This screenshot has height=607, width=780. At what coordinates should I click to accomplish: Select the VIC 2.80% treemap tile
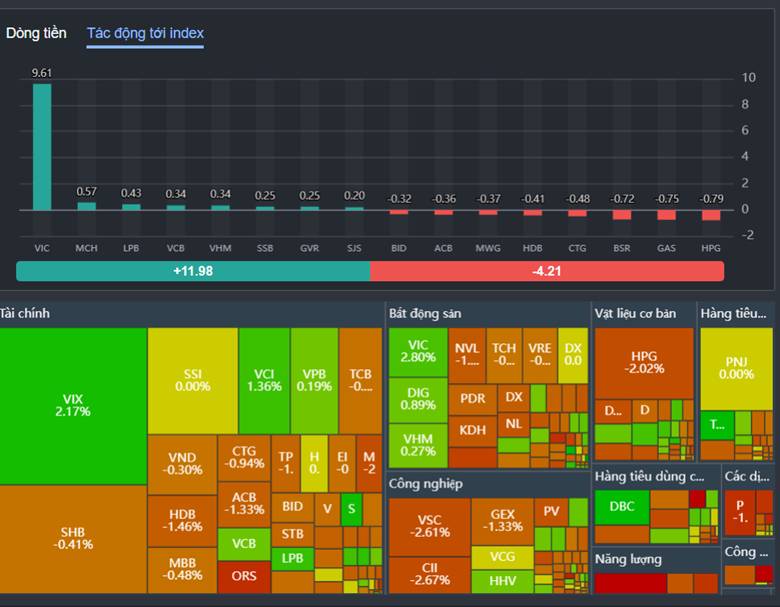(418, 351)
